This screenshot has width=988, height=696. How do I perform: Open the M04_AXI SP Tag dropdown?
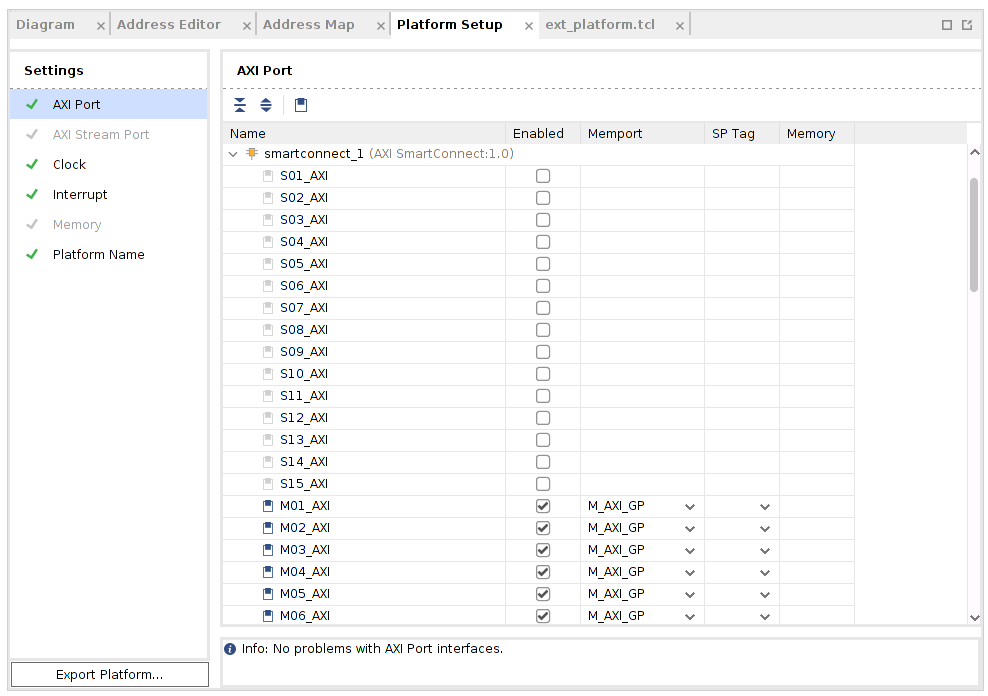(x=764, y=572)
